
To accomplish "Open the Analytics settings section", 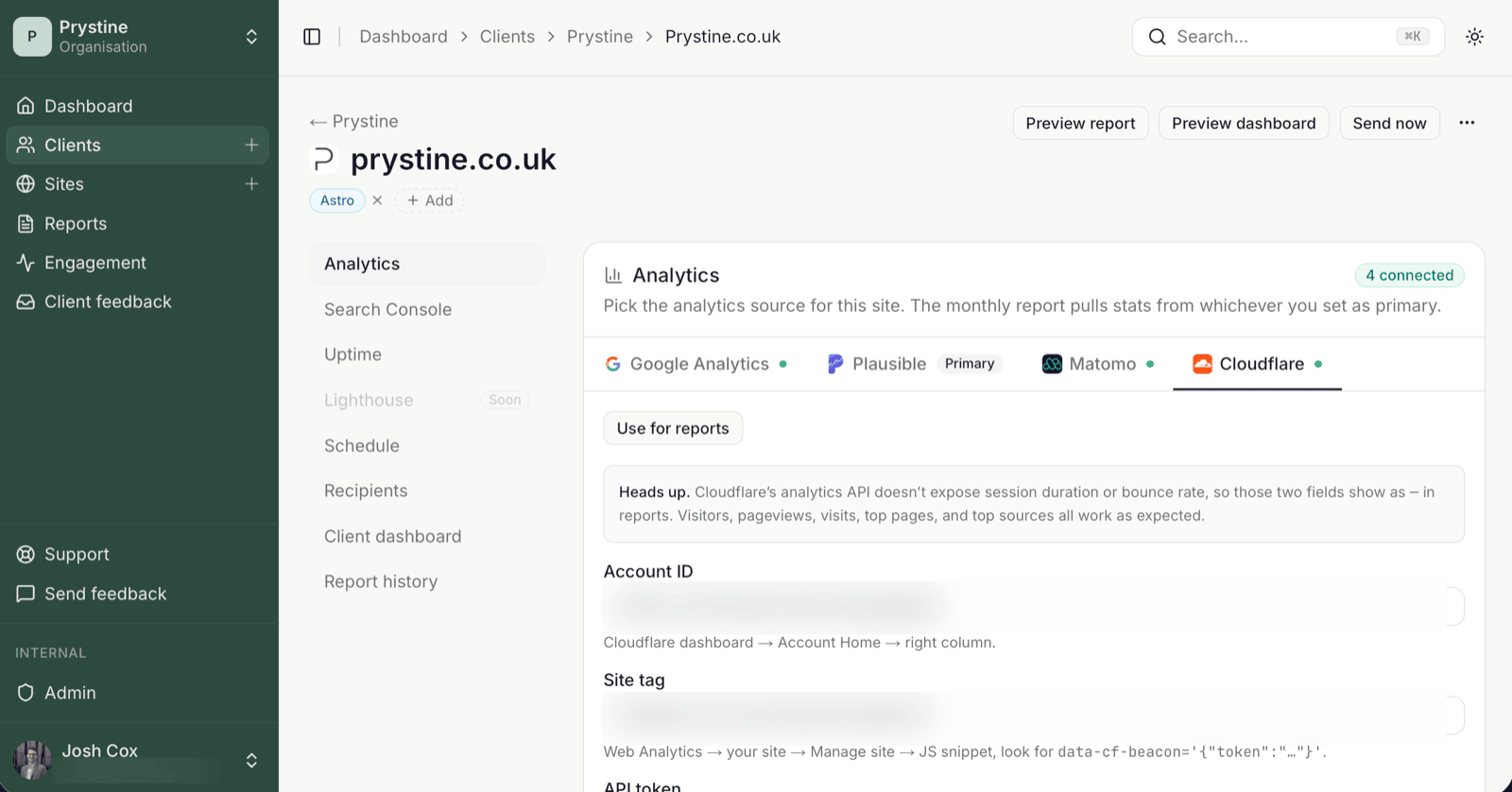I will 427,264.
